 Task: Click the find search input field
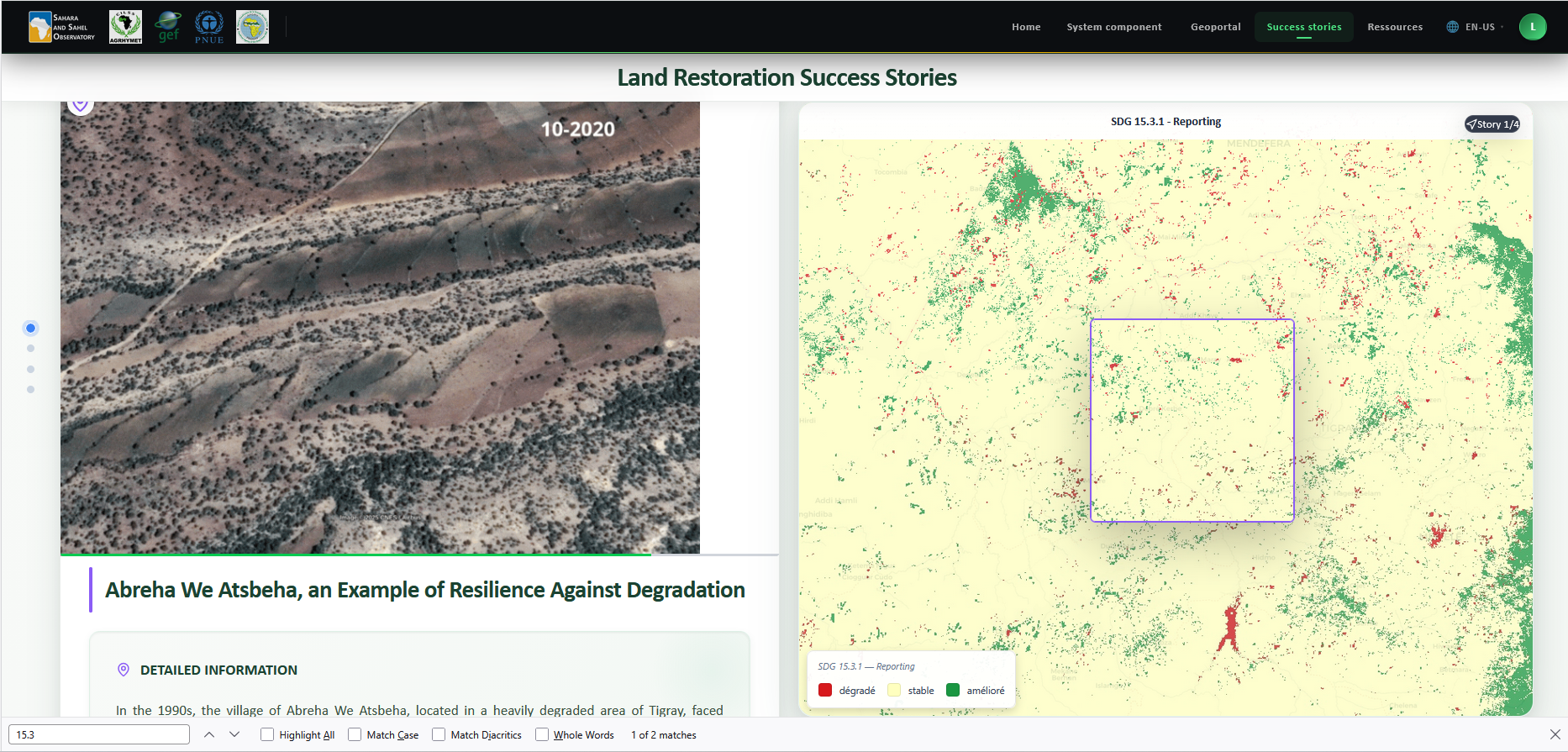[x=99, y=734]
